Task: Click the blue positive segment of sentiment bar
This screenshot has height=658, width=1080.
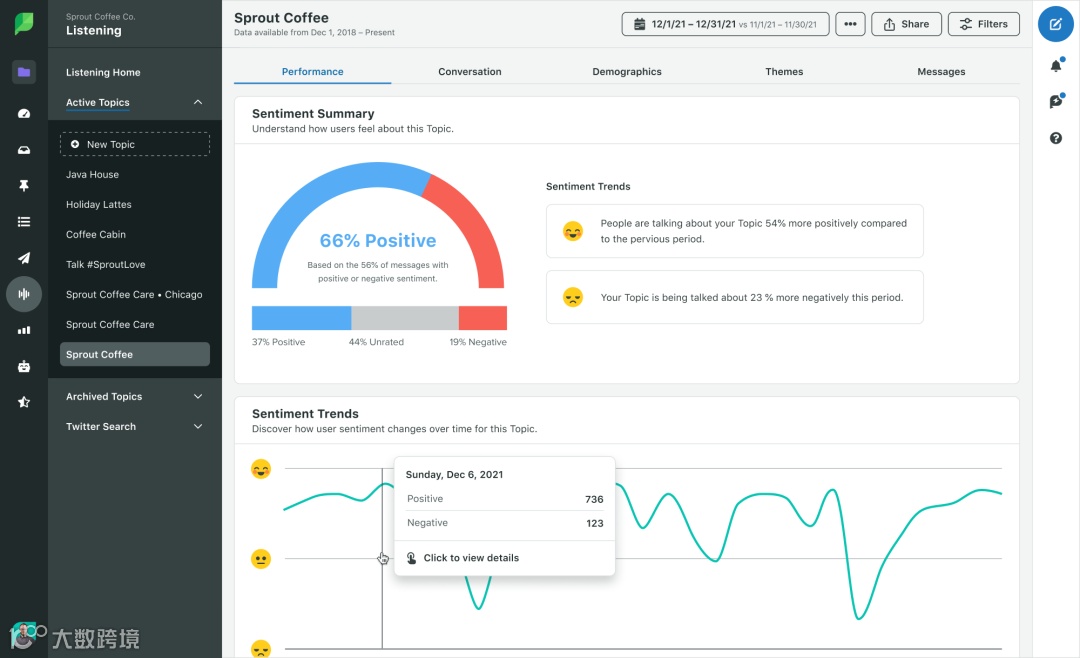Action: (x=302, y=318)
